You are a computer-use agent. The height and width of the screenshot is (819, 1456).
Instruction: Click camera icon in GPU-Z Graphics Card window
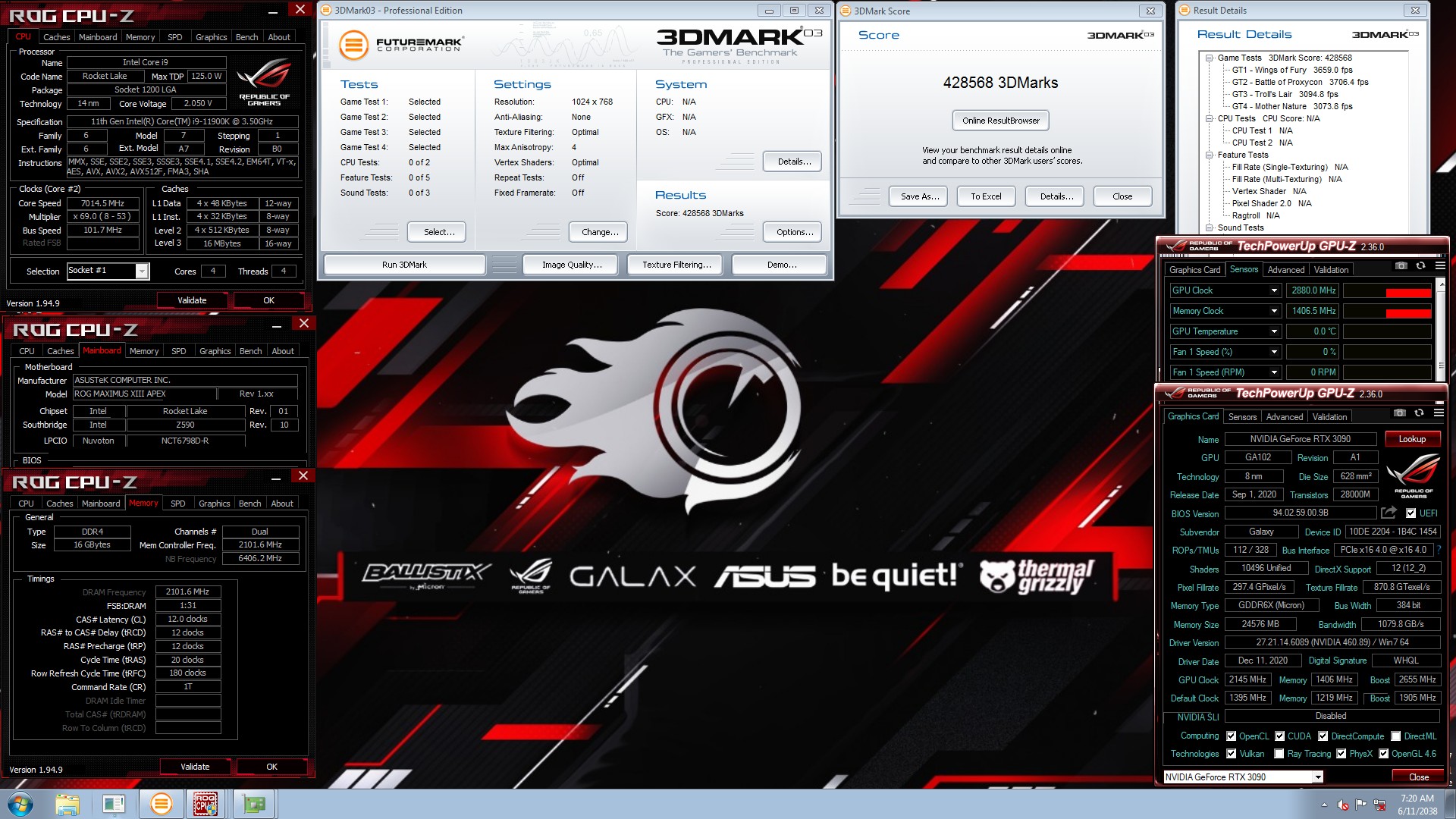tap(1399, 413)
